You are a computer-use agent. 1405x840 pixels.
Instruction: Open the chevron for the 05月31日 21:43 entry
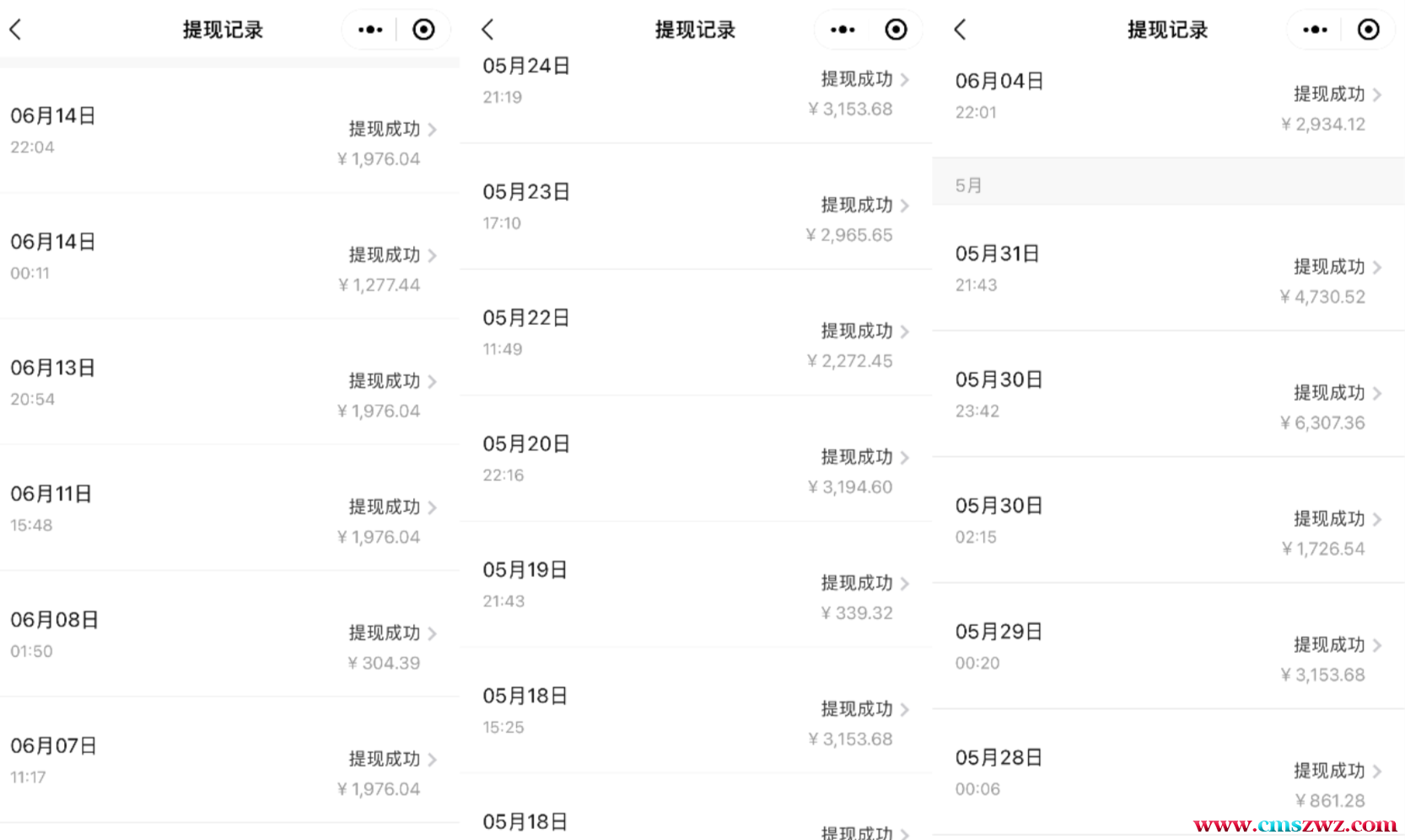pos(1377,267)
